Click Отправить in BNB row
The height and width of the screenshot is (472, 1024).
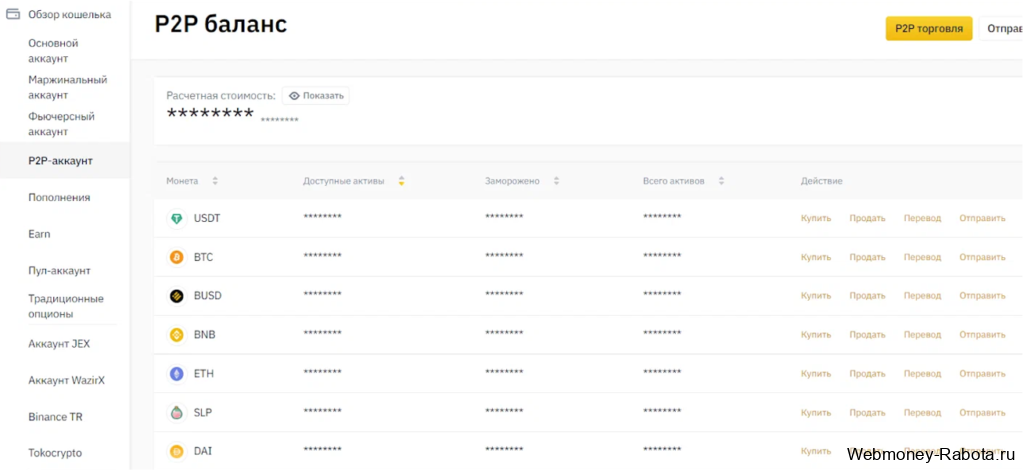982,334
